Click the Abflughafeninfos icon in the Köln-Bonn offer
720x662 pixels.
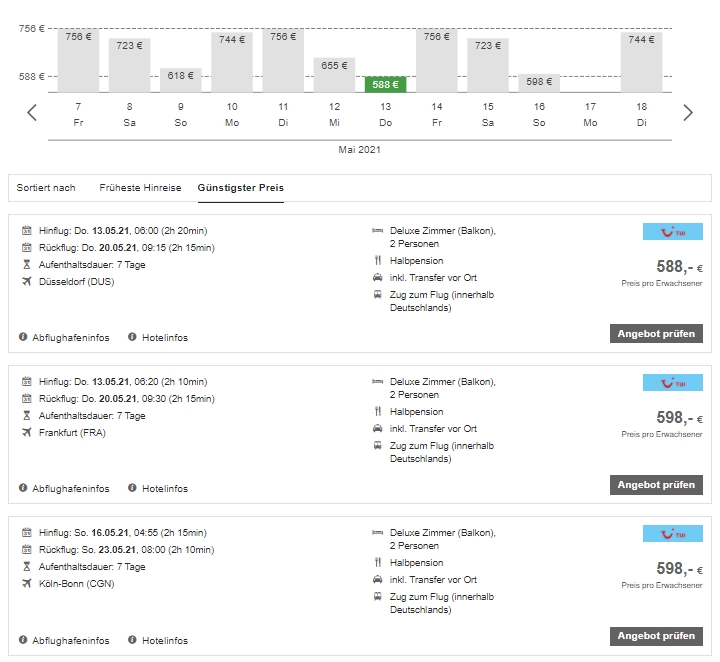[x=23, y=640]
